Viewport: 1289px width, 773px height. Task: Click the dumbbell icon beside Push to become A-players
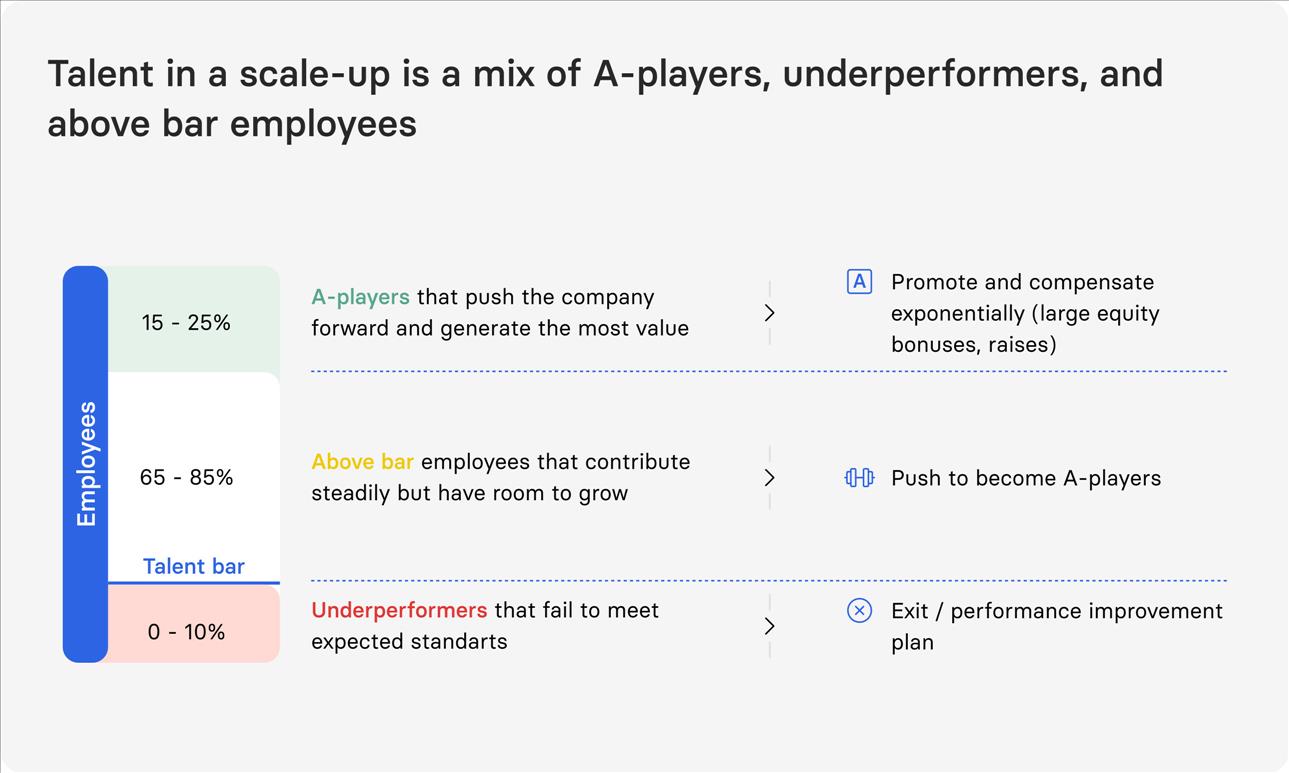(x=859, y=478)
